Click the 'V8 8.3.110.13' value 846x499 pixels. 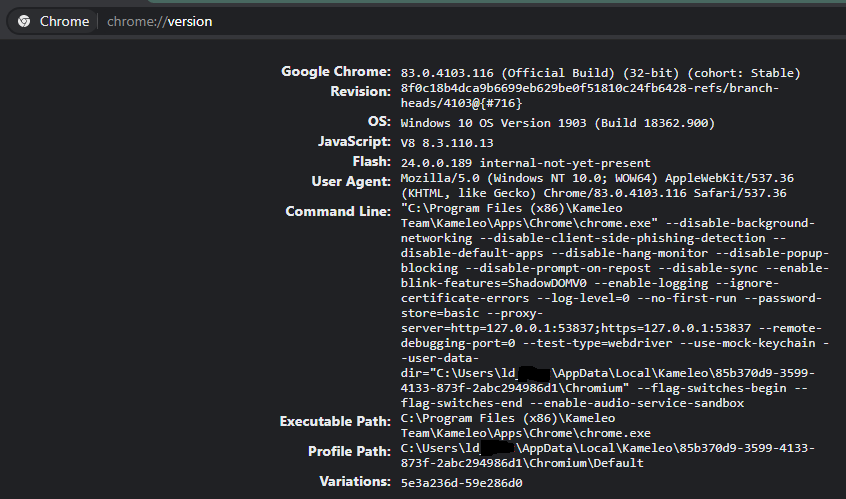tap(447, 143)
